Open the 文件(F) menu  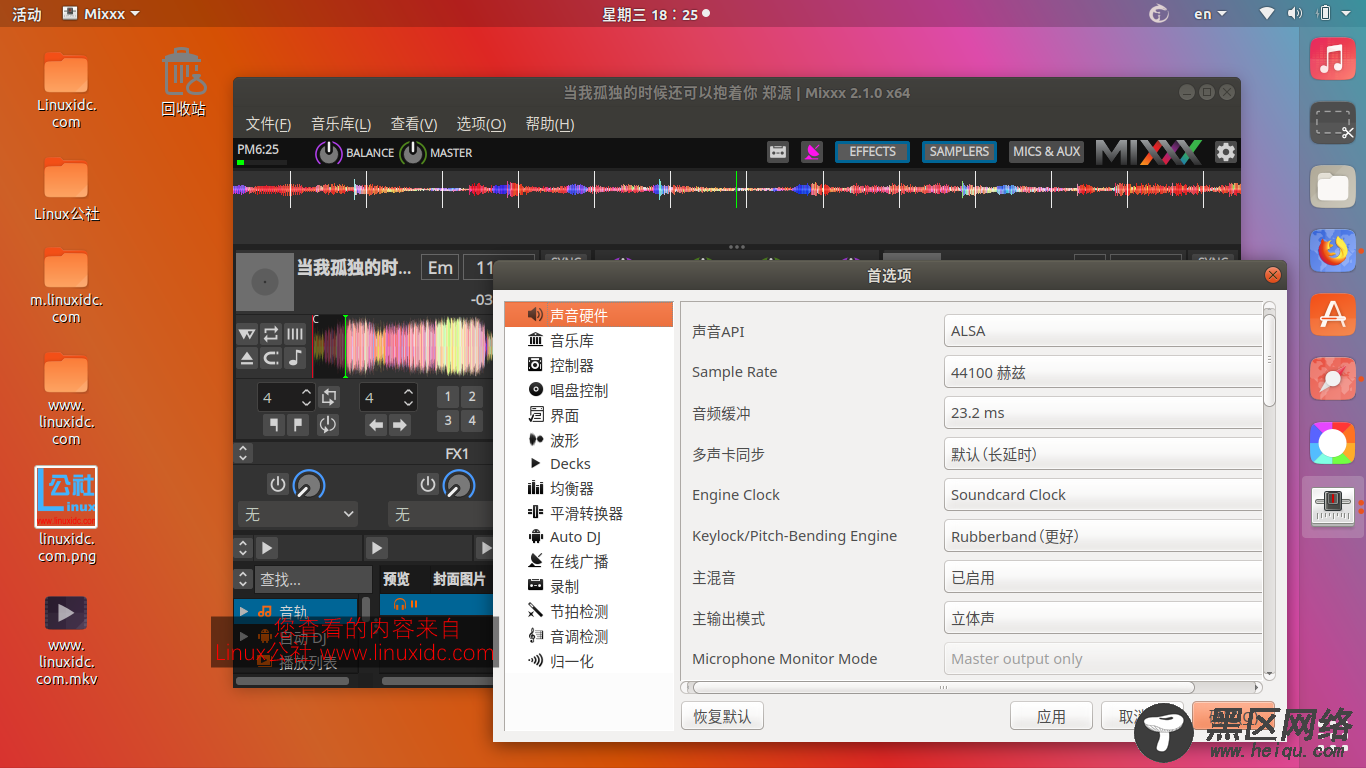click(x=269, y=124)
